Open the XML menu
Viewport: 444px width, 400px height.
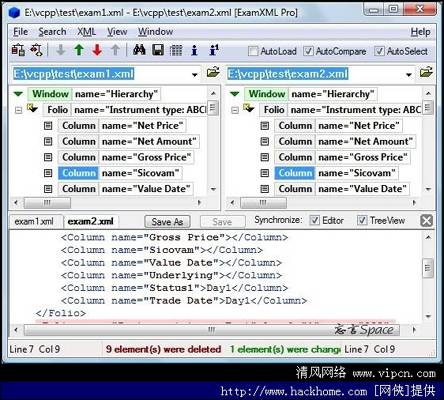[x=86, y=32]
